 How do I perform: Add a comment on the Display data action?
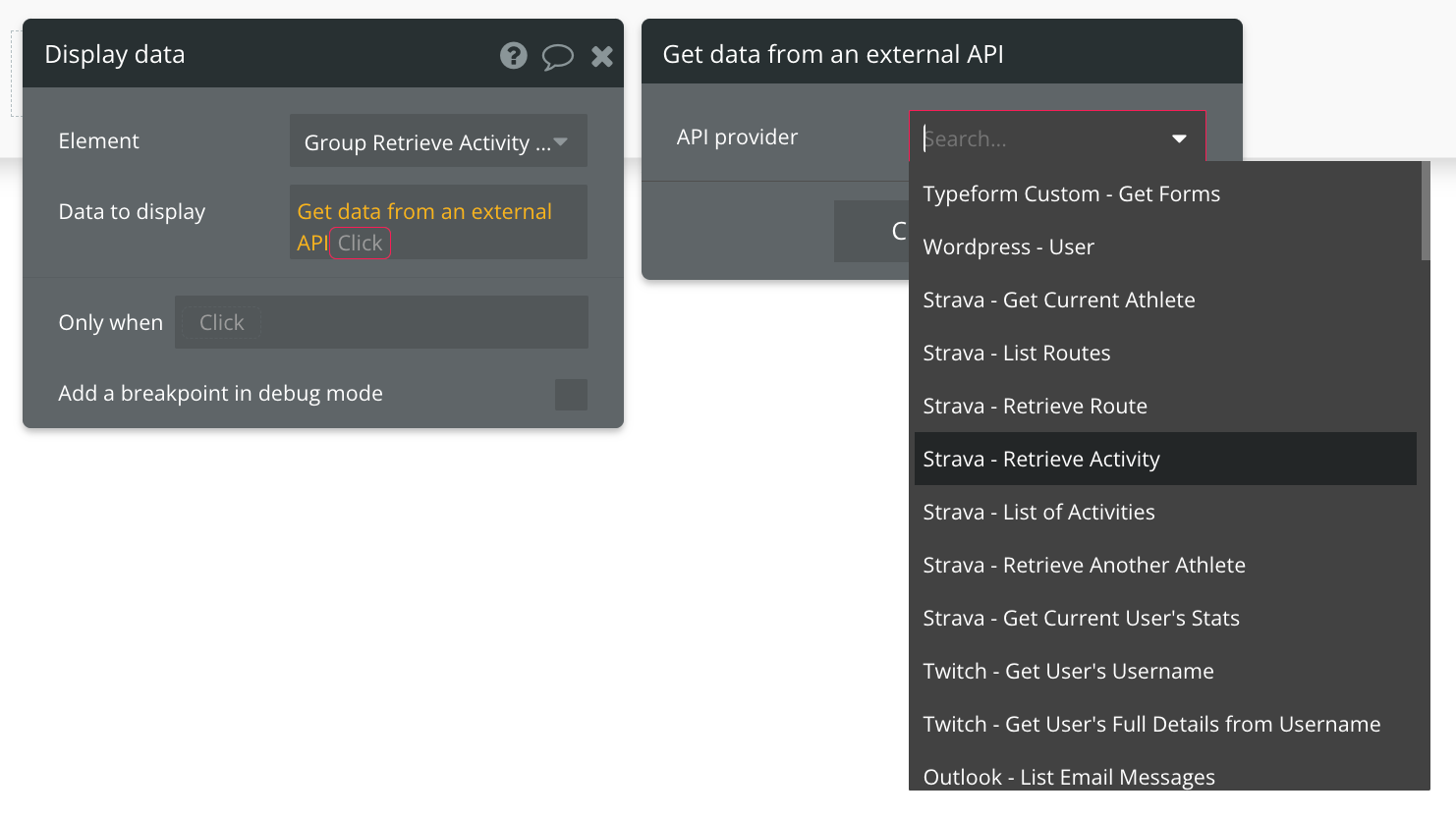coord(558,56)
